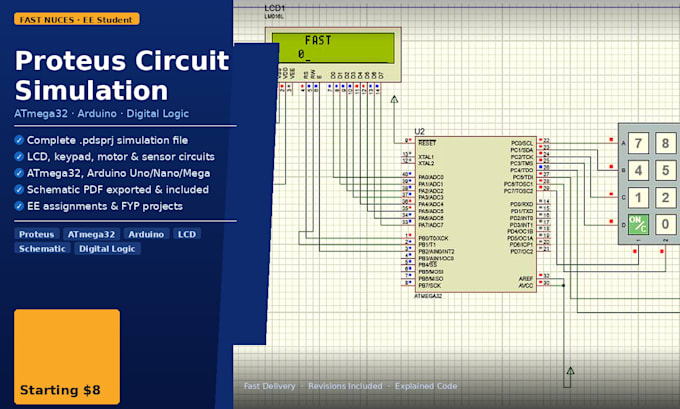Click the checkmark beside 'Complete .pdsprj simulation file'

[19, 140]
